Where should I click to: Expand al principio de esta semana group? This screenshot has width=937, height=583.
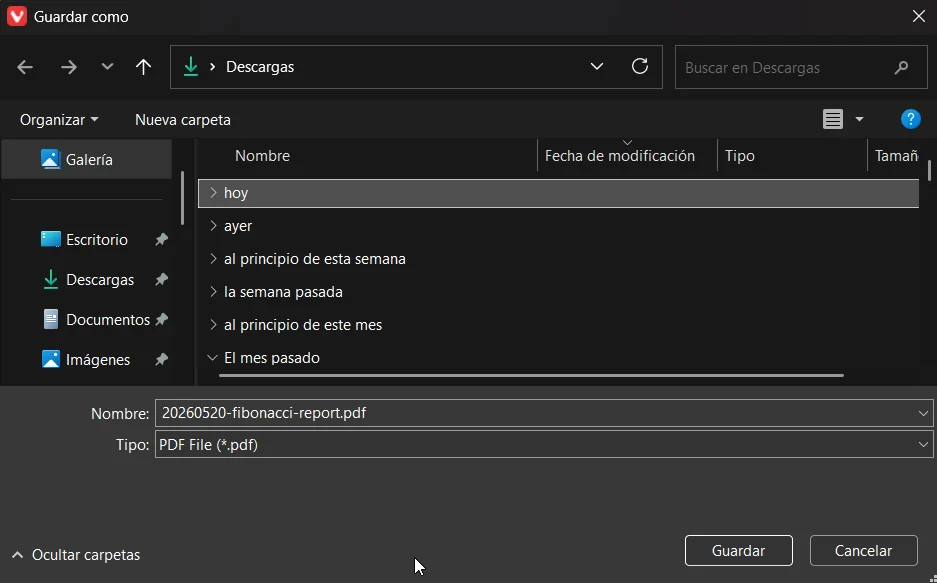(x=213, y=259)
